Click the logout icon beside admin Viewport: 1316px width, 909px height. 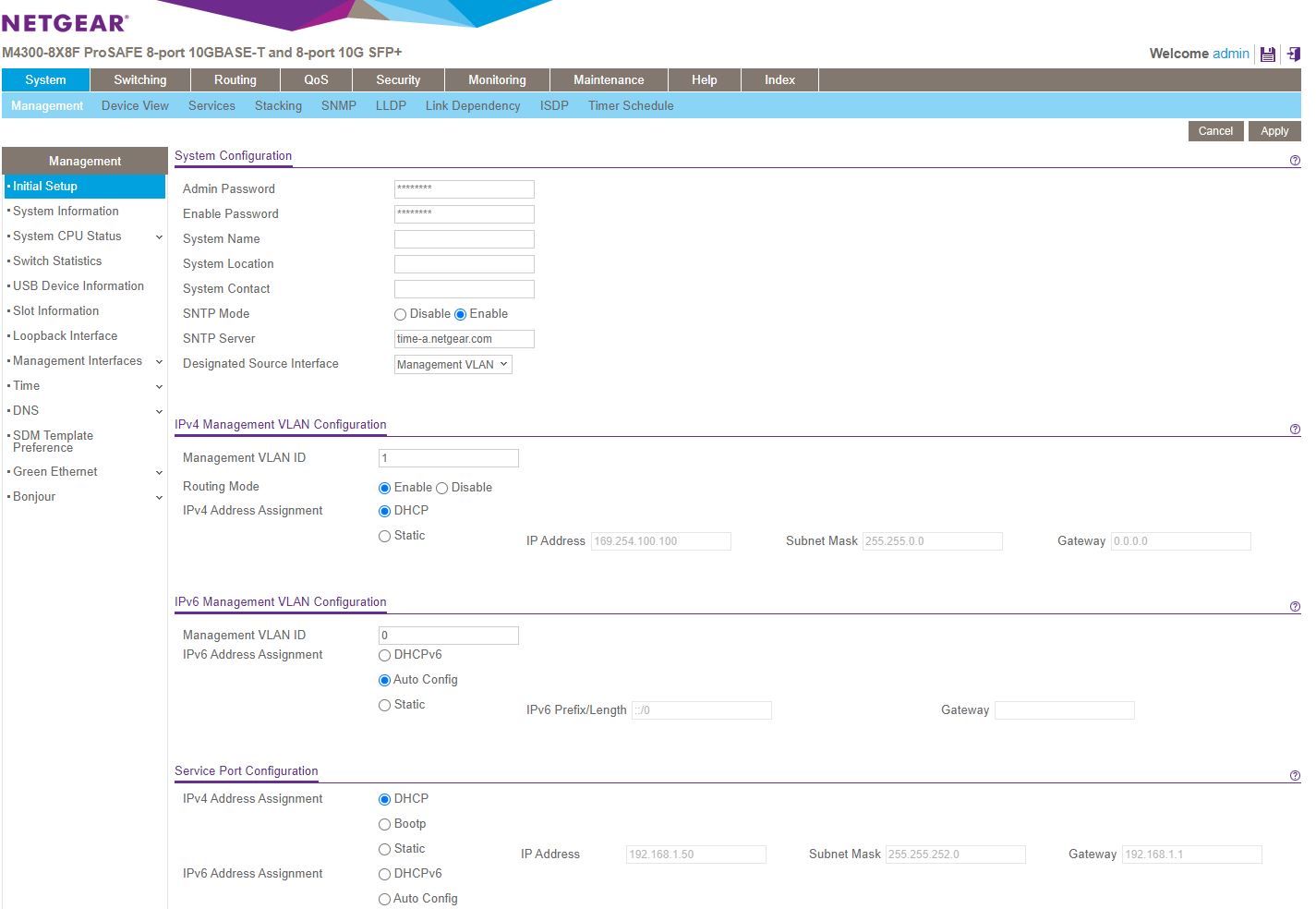(x=1294, y=55)
